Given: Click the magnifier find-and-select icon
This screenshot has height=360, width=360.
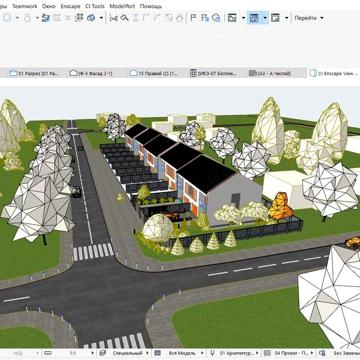Looking at the screenshot, I should (124, 18).
